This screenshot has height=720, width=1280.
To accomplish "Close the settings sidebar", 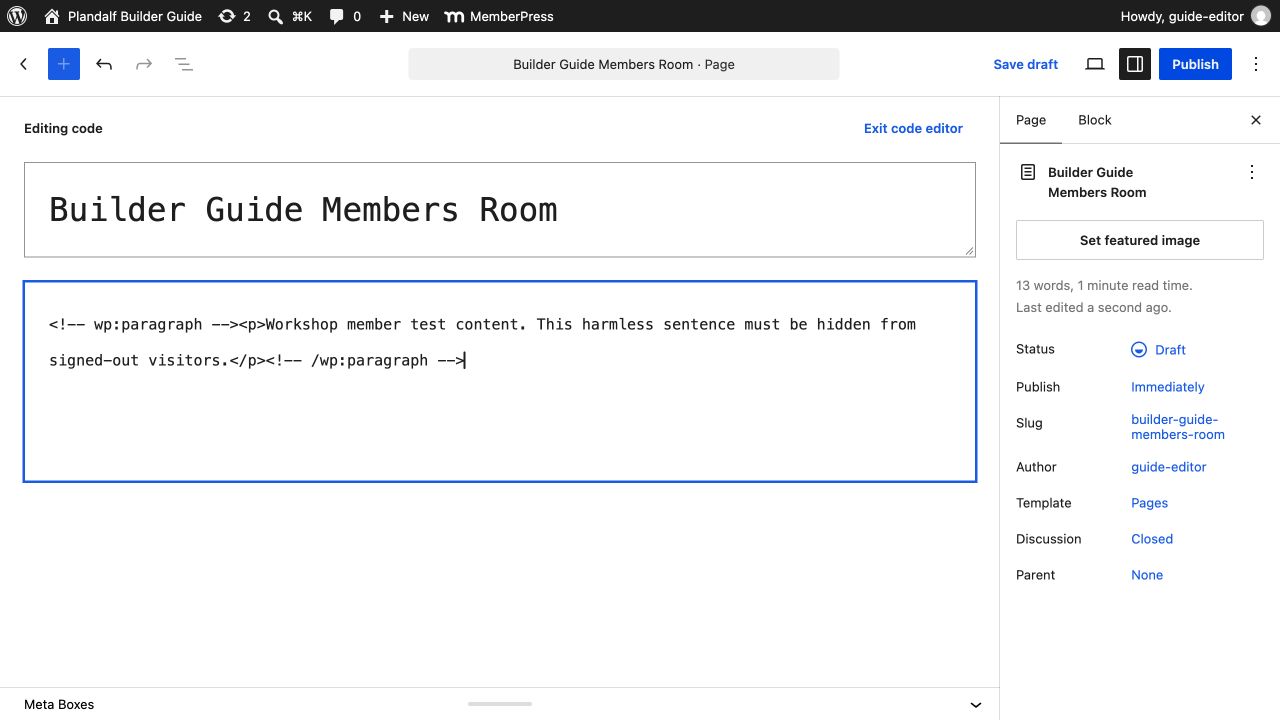I will 1256,120.
